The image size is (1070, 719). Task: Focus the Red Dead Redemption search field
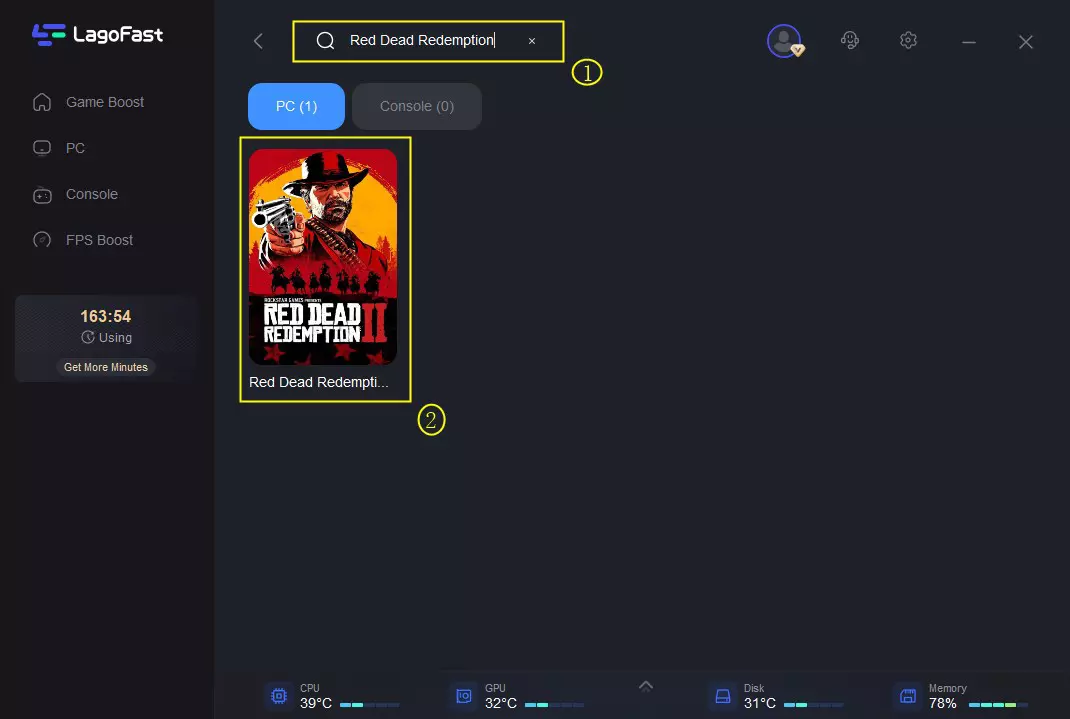pyautogui.click(x=429, y=41)
